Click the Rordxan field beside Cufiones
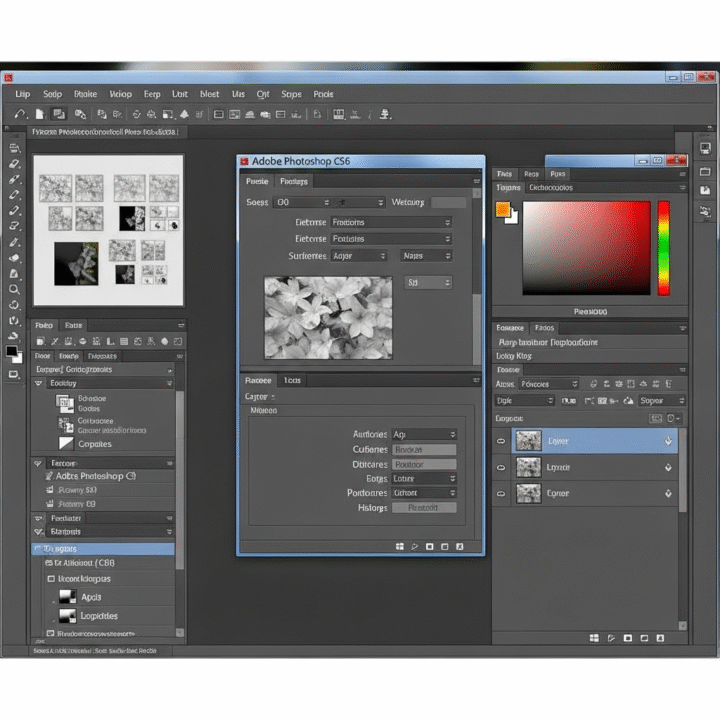The width and height of the screenshot is (720, 720). point(424,450)
